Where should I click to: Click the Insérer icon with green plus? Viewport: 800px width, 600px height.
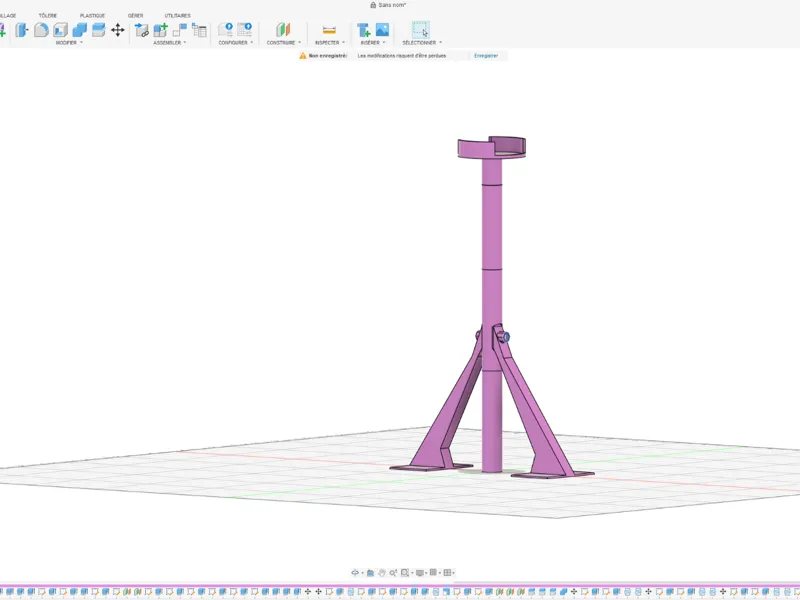pos(363,30)
